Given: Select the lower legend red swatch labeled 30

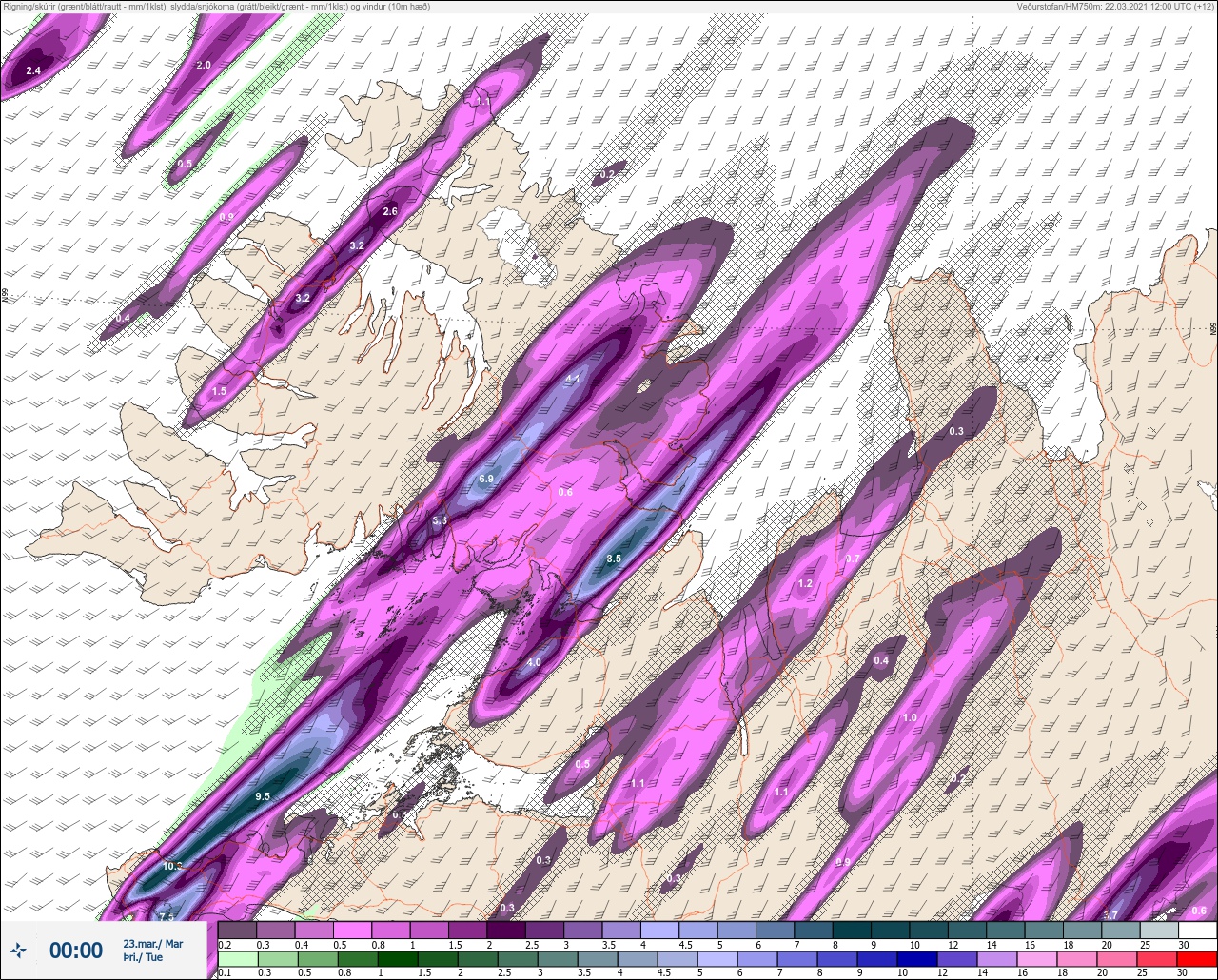Looking at the screenshot, I should click(1197, 957).
